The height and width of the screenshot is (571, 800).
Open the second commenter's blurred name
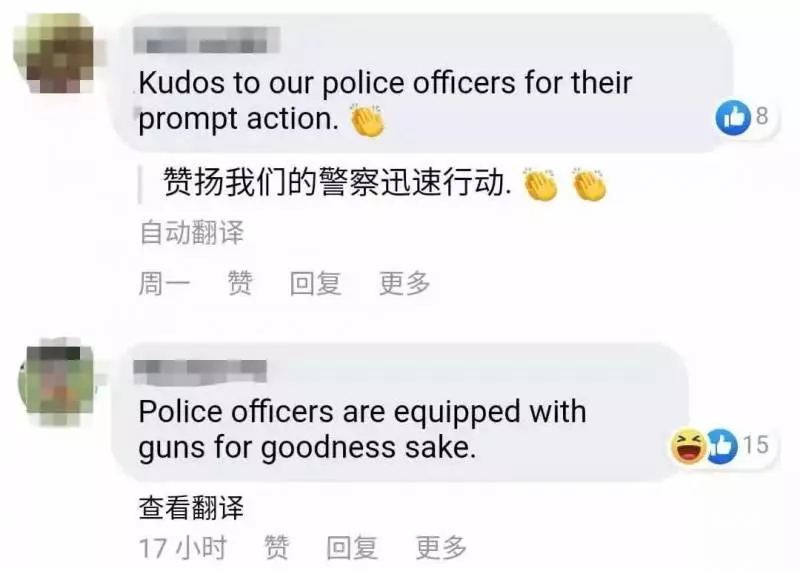point(200,371)
